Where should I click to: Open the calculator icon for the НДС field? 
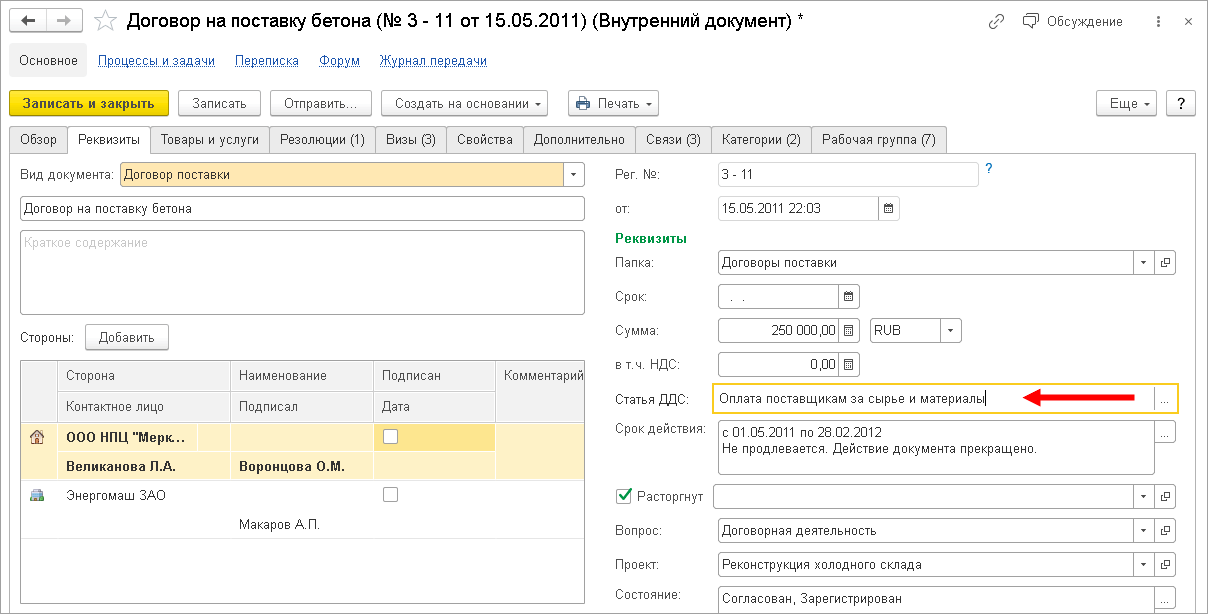pos(849,364)
